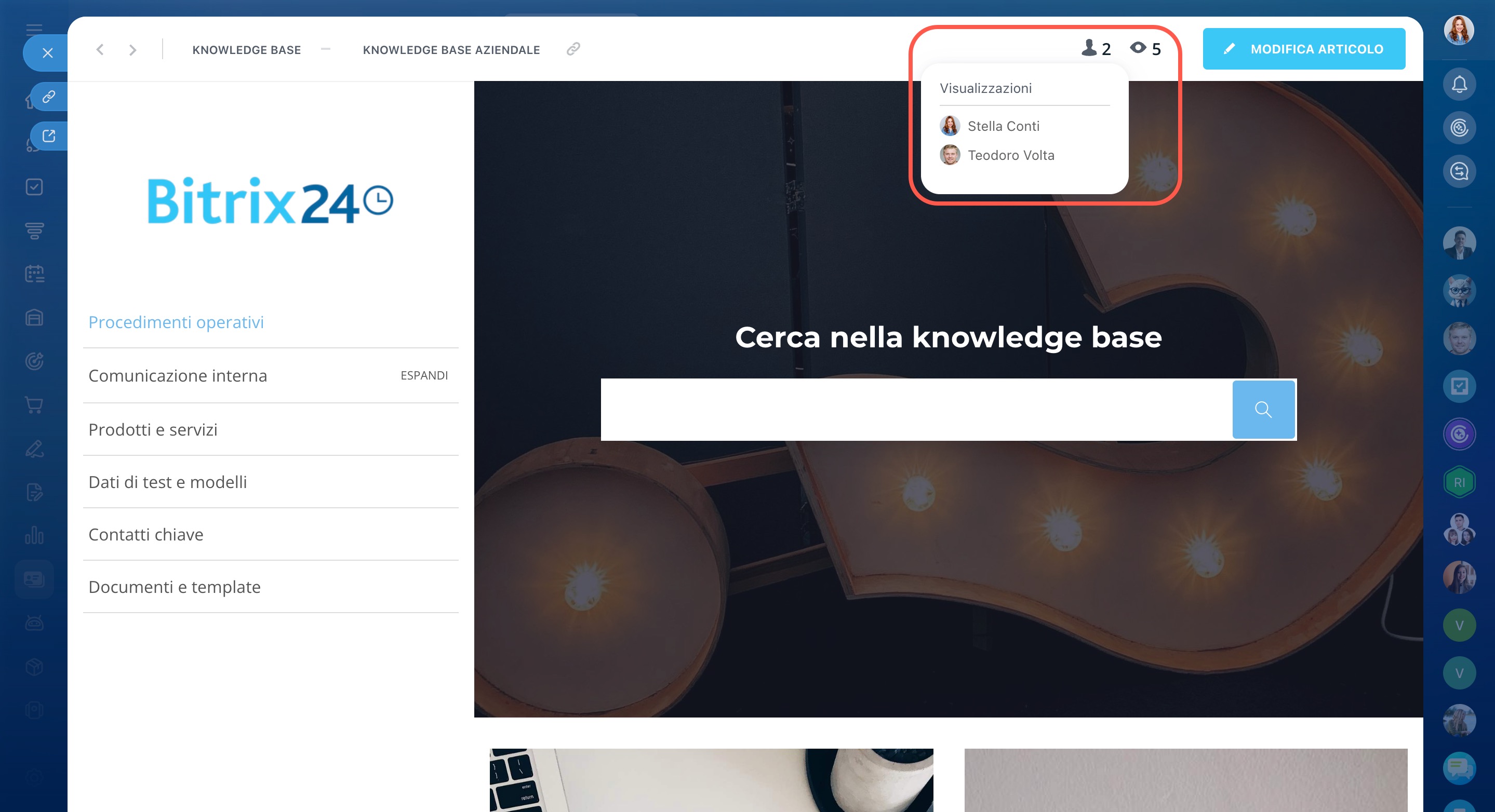Toggle the visitors person counter

tap(1096, 49)
